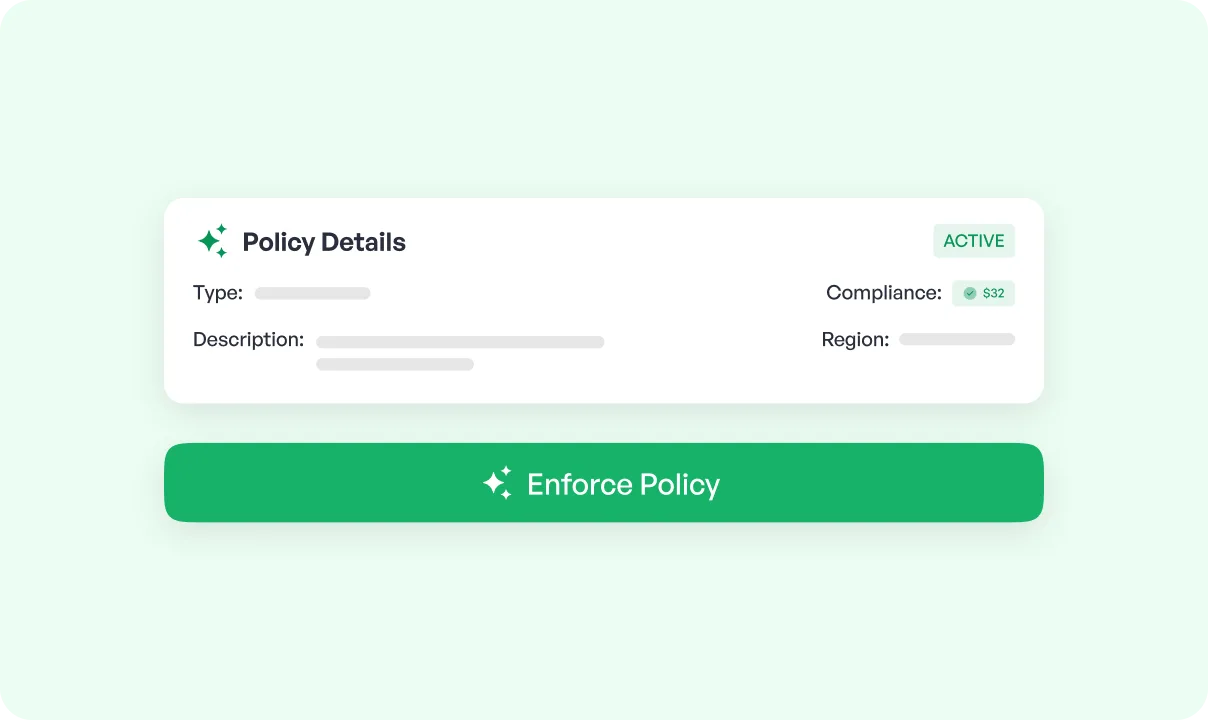1208x720 pixels.
Task: Select the sparkle icon inside Enforce Policy button
Action: tap(498, 483)
